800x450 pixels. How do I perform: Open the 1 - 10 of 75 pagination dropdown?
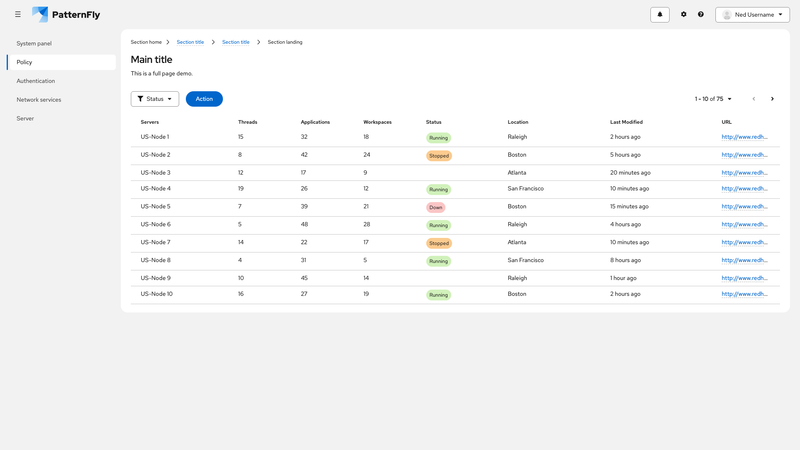coord(713,99)
